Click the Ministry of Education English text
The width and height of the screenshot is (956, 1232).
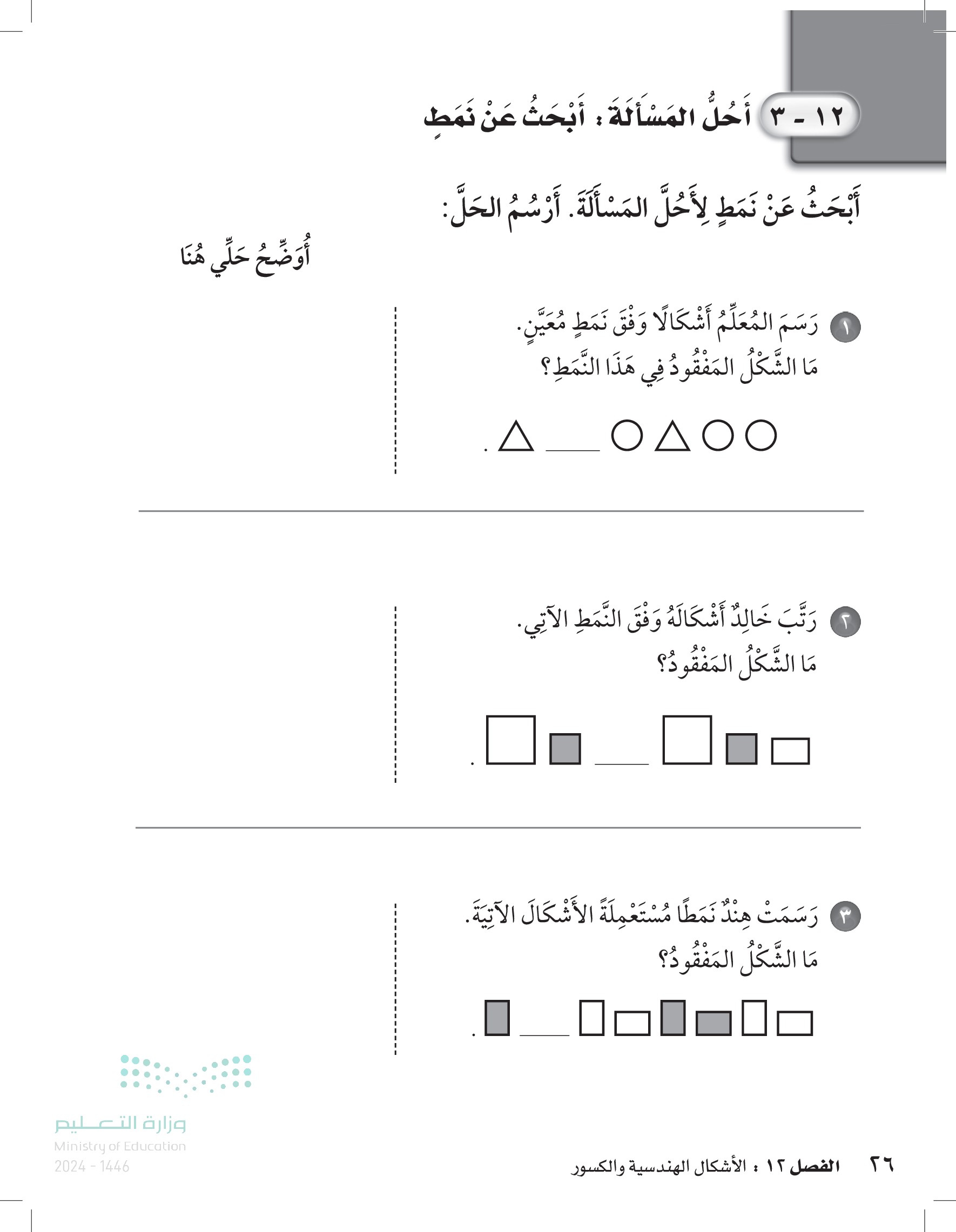pos(120,1147)
